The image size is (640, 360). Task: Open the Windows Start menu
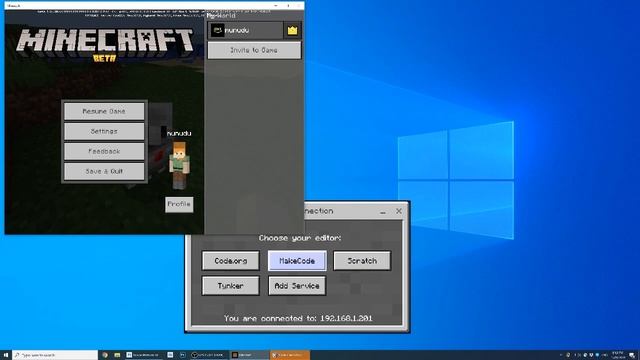click(x=6, y=355)
